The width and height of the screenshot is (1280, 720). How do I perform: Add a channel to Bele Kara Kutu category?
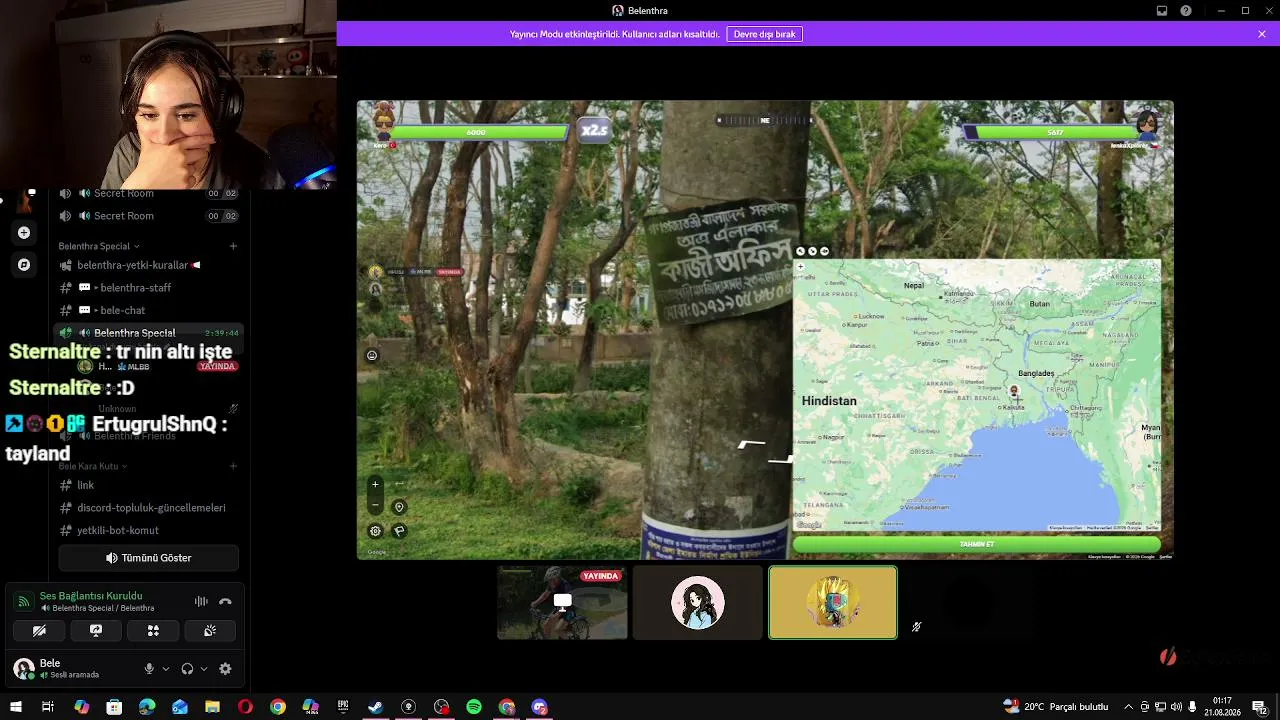(233, 466)
